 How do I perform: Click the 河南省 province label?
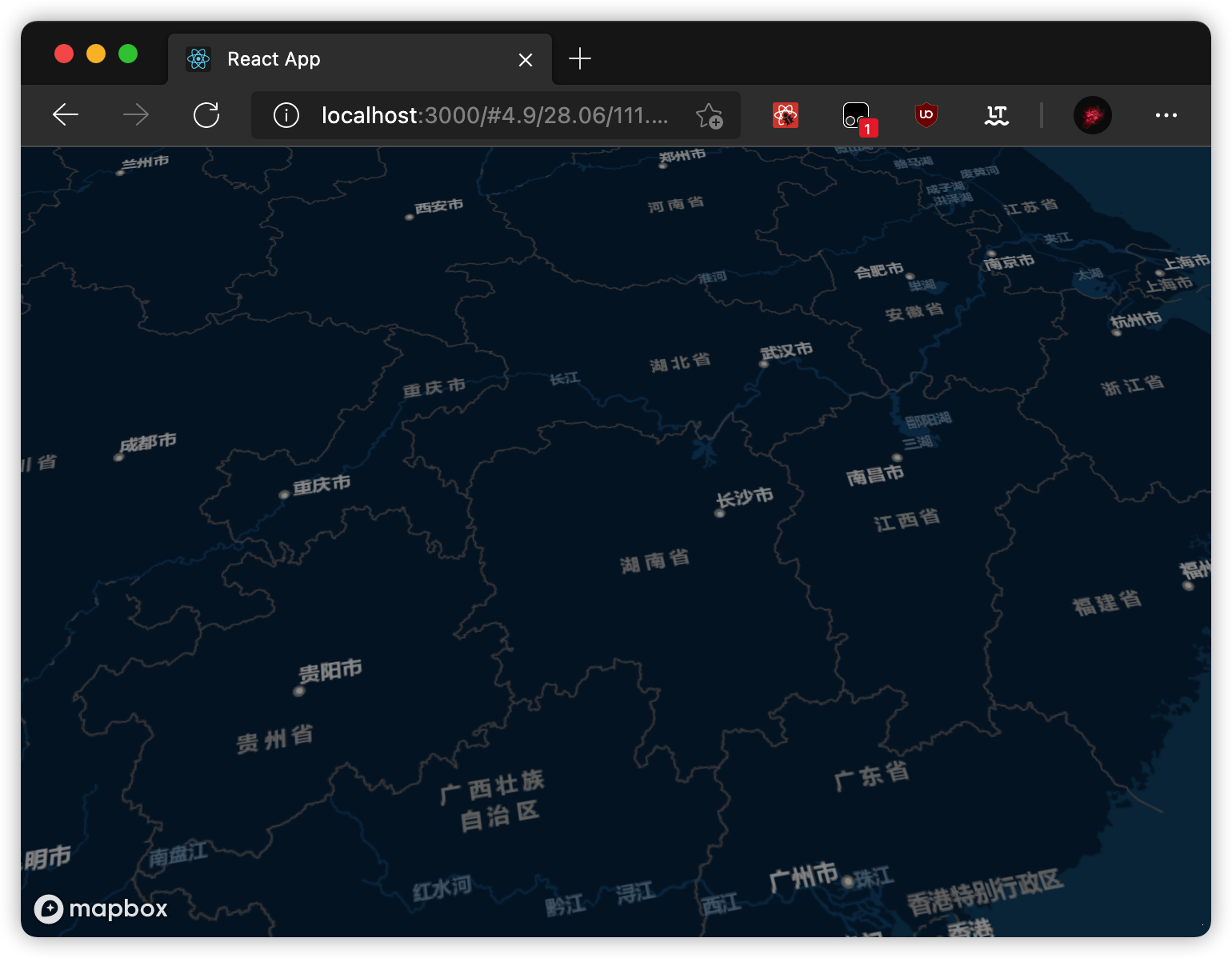point(676,205)
